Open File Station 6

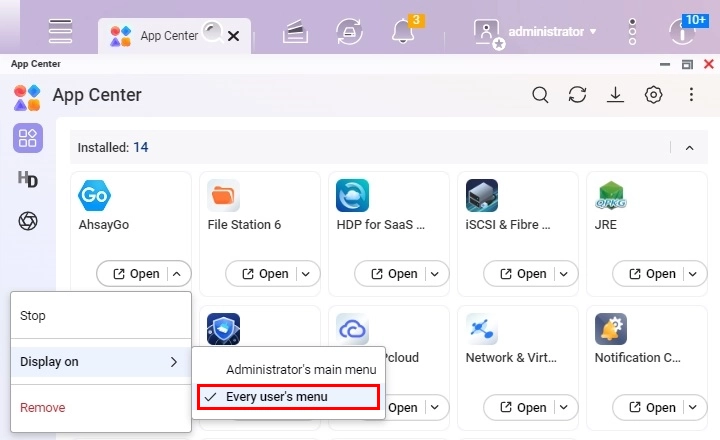(x=265, y=274)
